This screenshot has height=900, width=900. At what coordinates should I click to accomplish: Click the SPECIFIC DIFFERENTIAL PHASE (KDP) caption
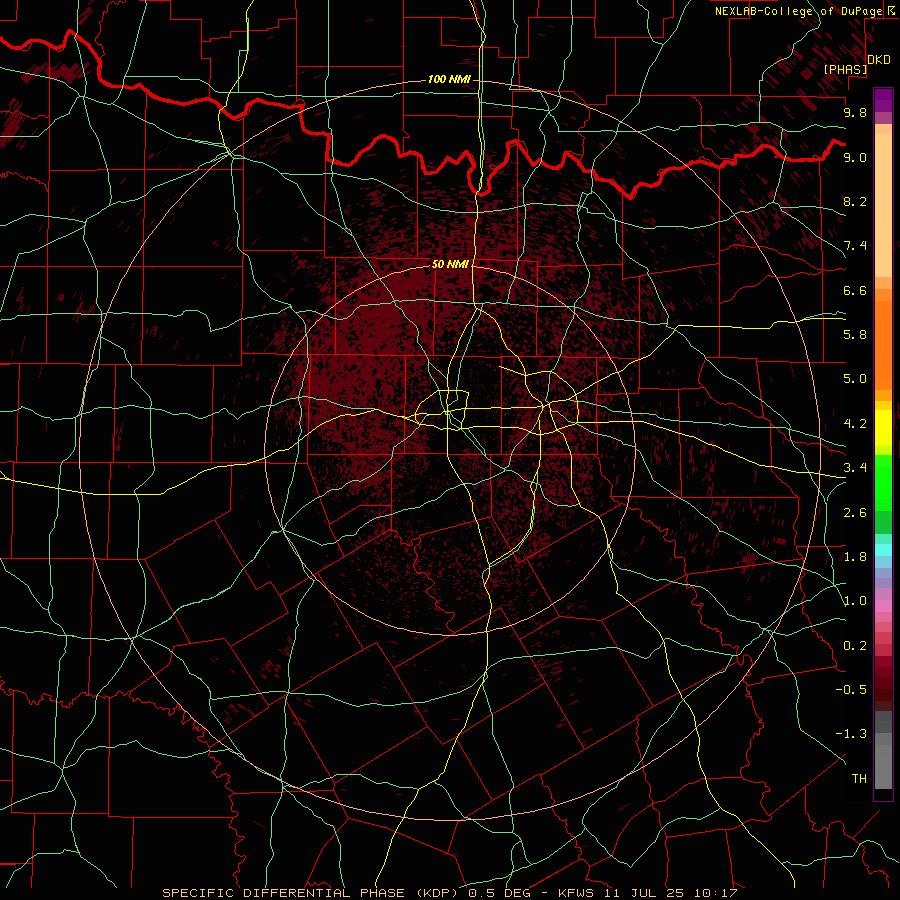311,893
